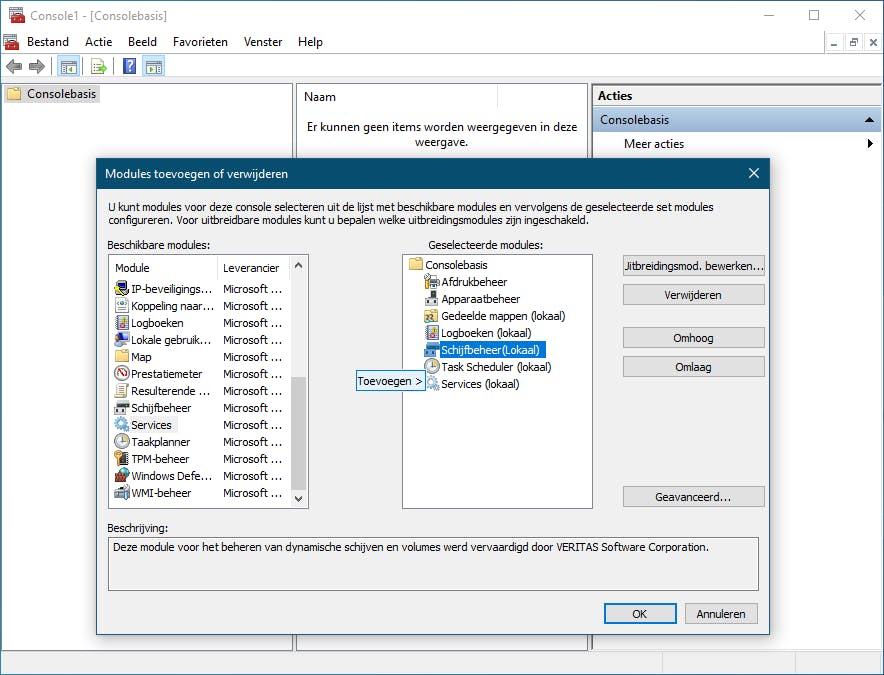This screenshot has width=884, height=675.
Task: Open the Meer acties submenu arrow
Action: (870, 144)
